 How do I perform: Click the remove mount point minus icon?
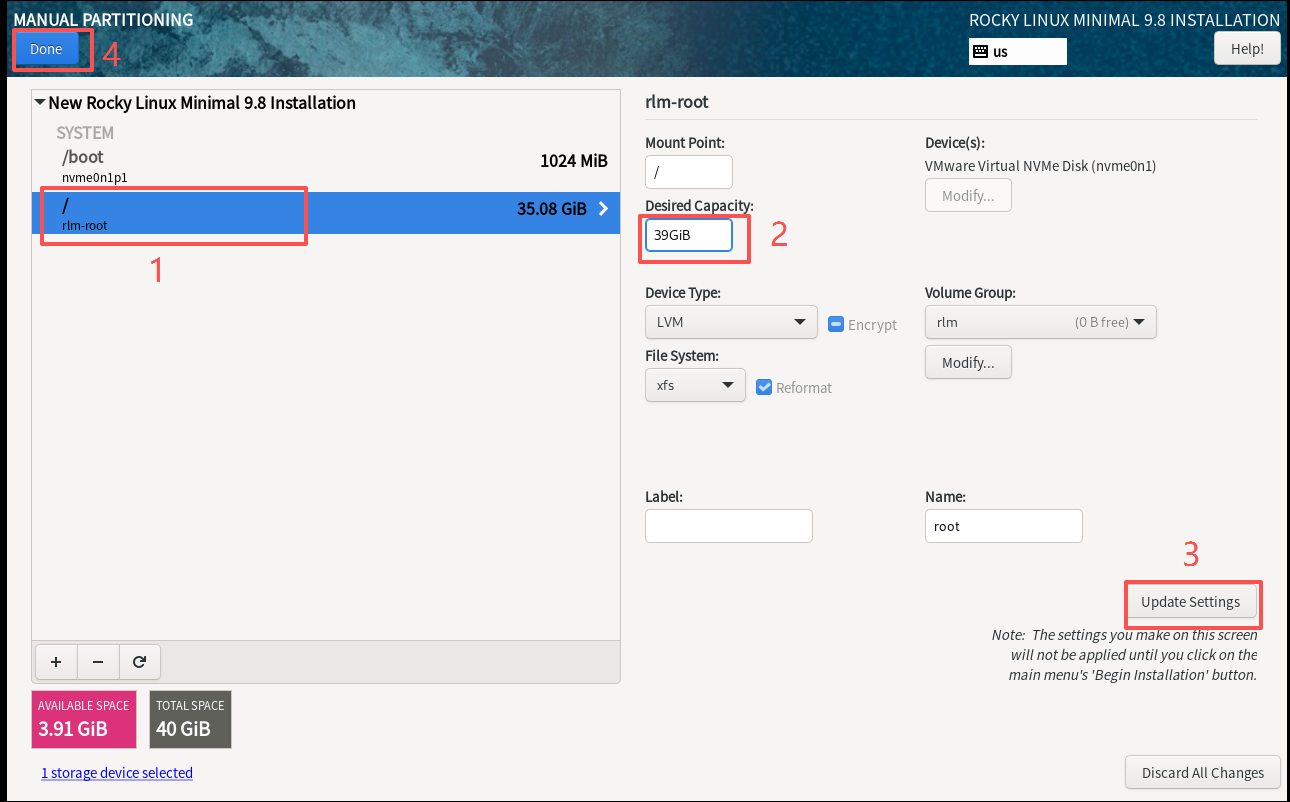point(98,661)
